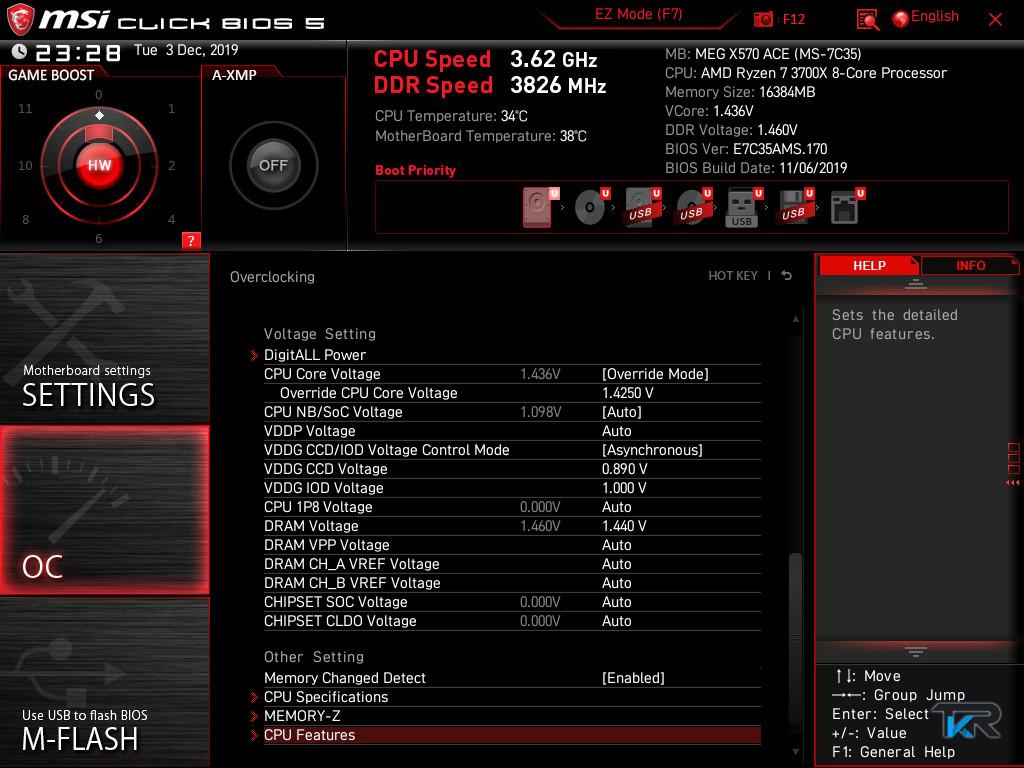The width and height of the screenshot is (1024, 768).
Task: Select the CPU 1P8 Voltage row
Action: (512, 507)
